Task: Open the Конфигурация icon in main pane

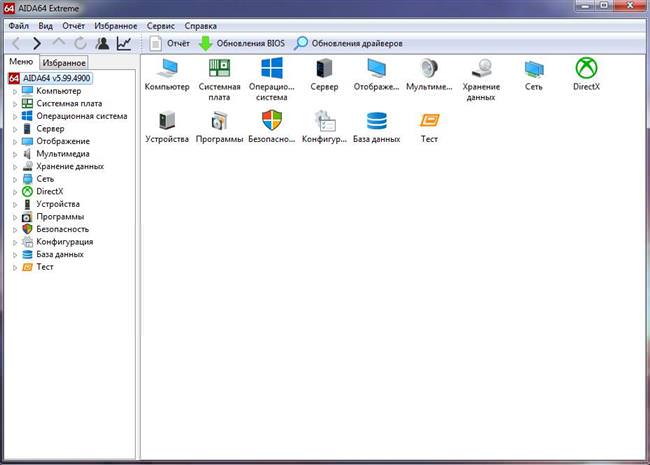Action: 325,121
